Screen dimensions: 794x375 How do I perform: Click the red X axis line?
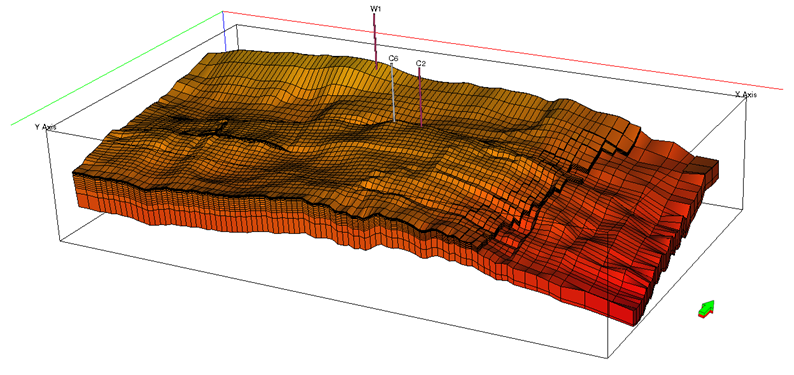click(x=501, y=50)
